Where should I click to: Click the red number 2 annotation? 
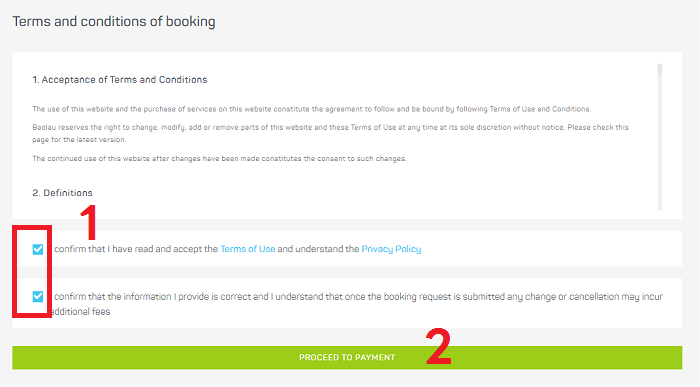click(x=438, y=347)
